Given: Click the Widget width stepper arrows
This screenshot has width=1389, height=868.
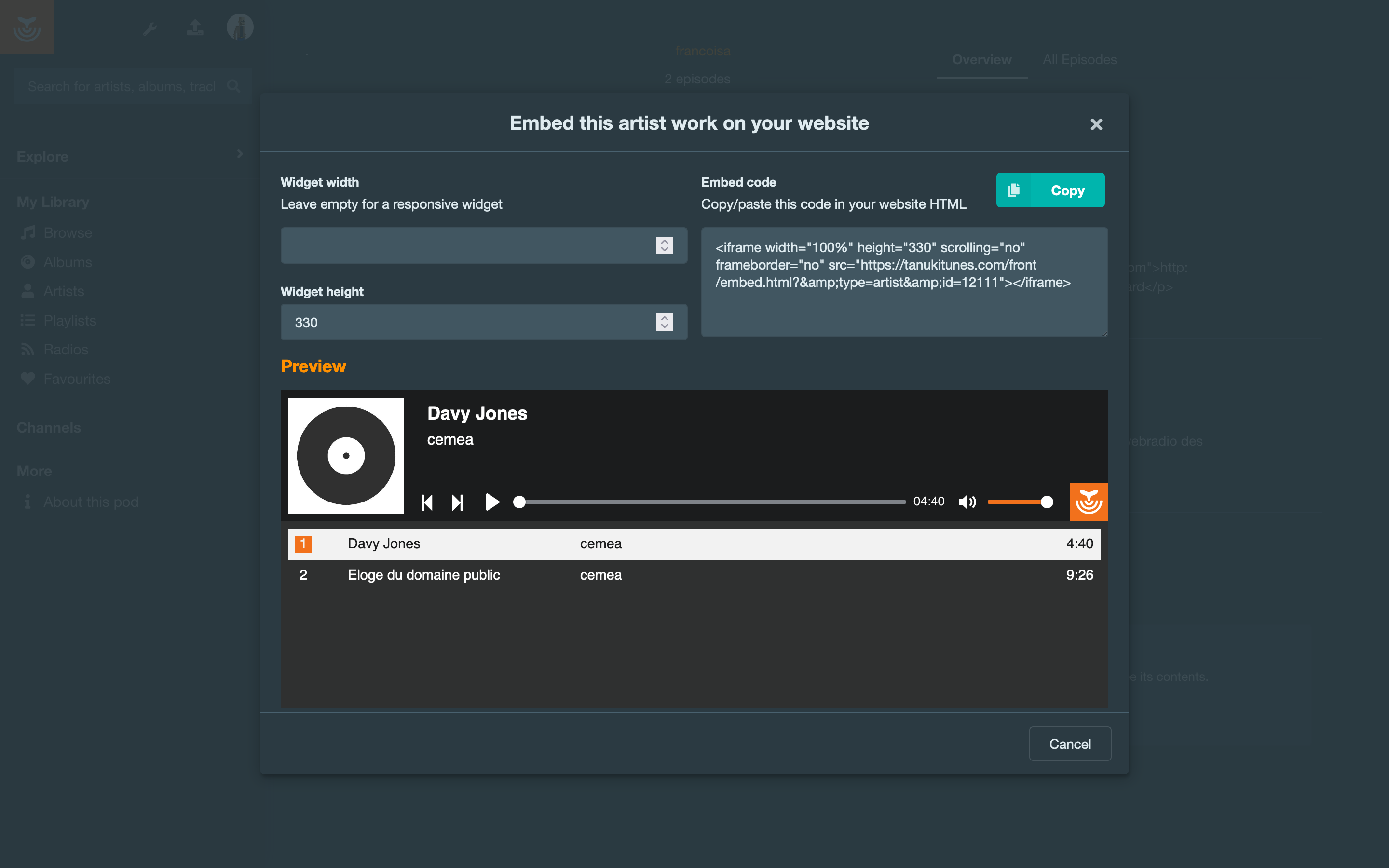Looking at the screenshot, I should pyautogui.click(x=664, y=246).
